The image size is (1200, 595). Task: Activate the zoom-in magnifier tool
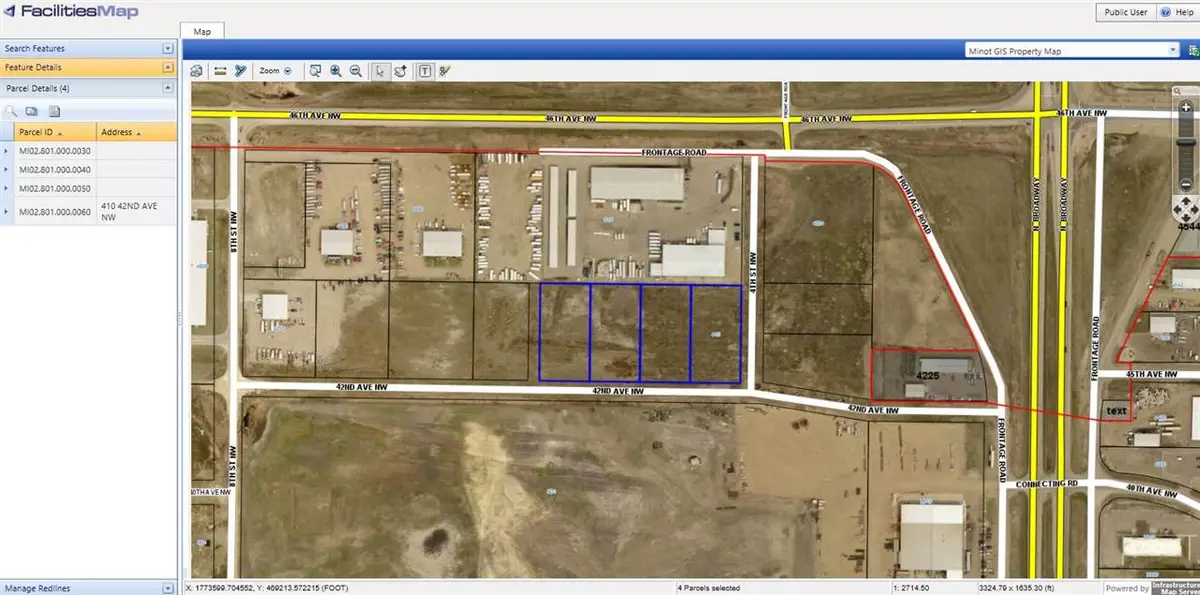[x=334, y=71]
